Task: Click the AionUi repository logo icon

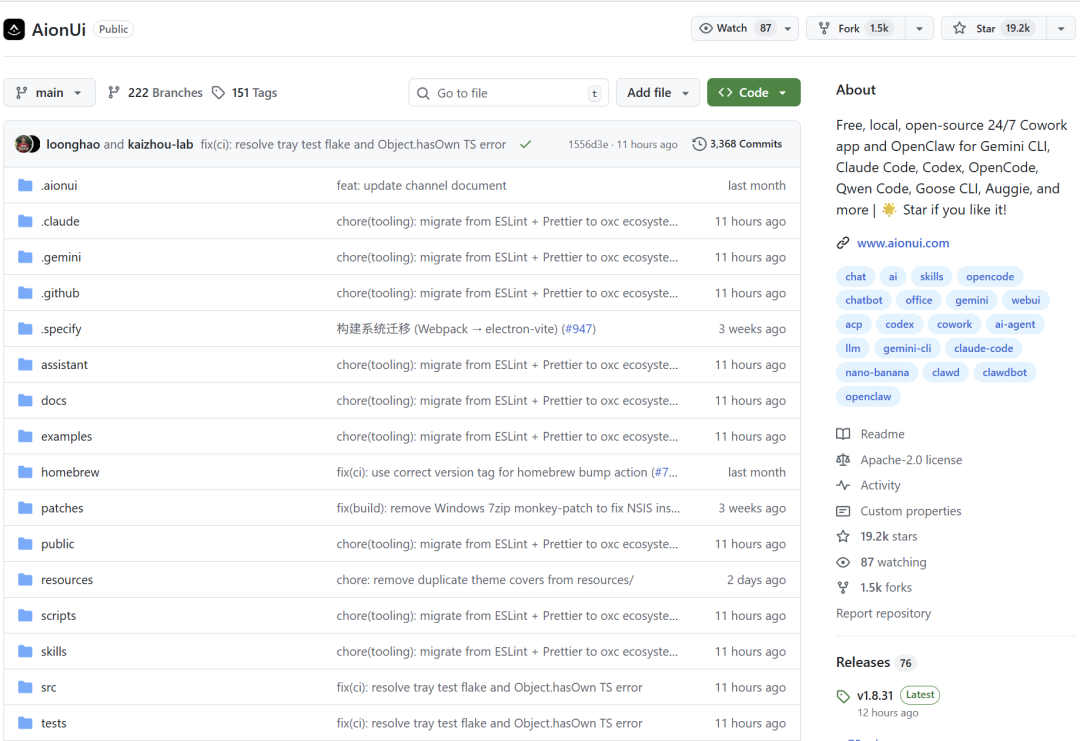Action: pyautogui.click(x=14, y=29)
